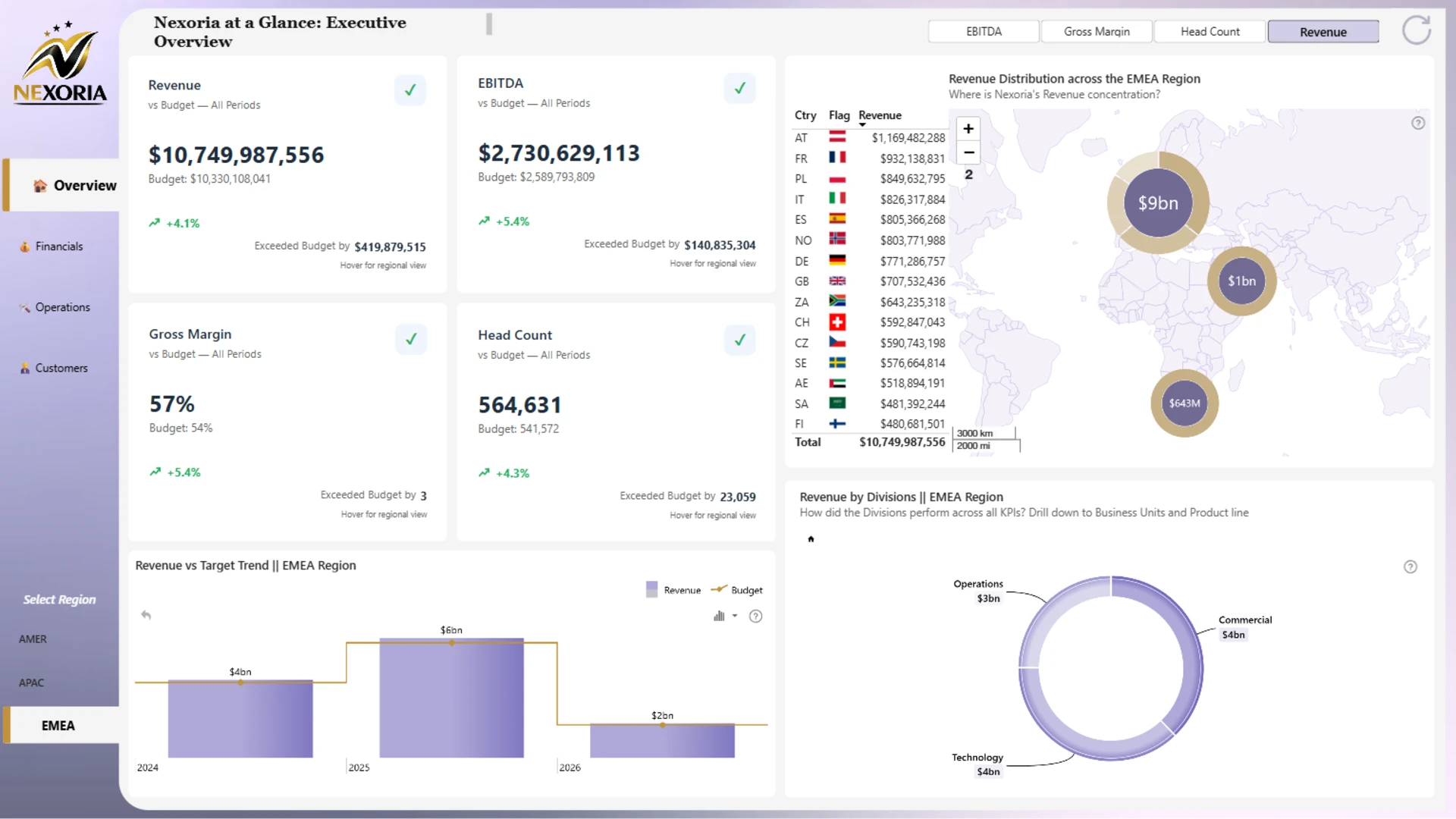This screenshot has height=819, width=1456.
Task: Click the drill-up arrow in Divisions chart
Action: coord(811,539)
